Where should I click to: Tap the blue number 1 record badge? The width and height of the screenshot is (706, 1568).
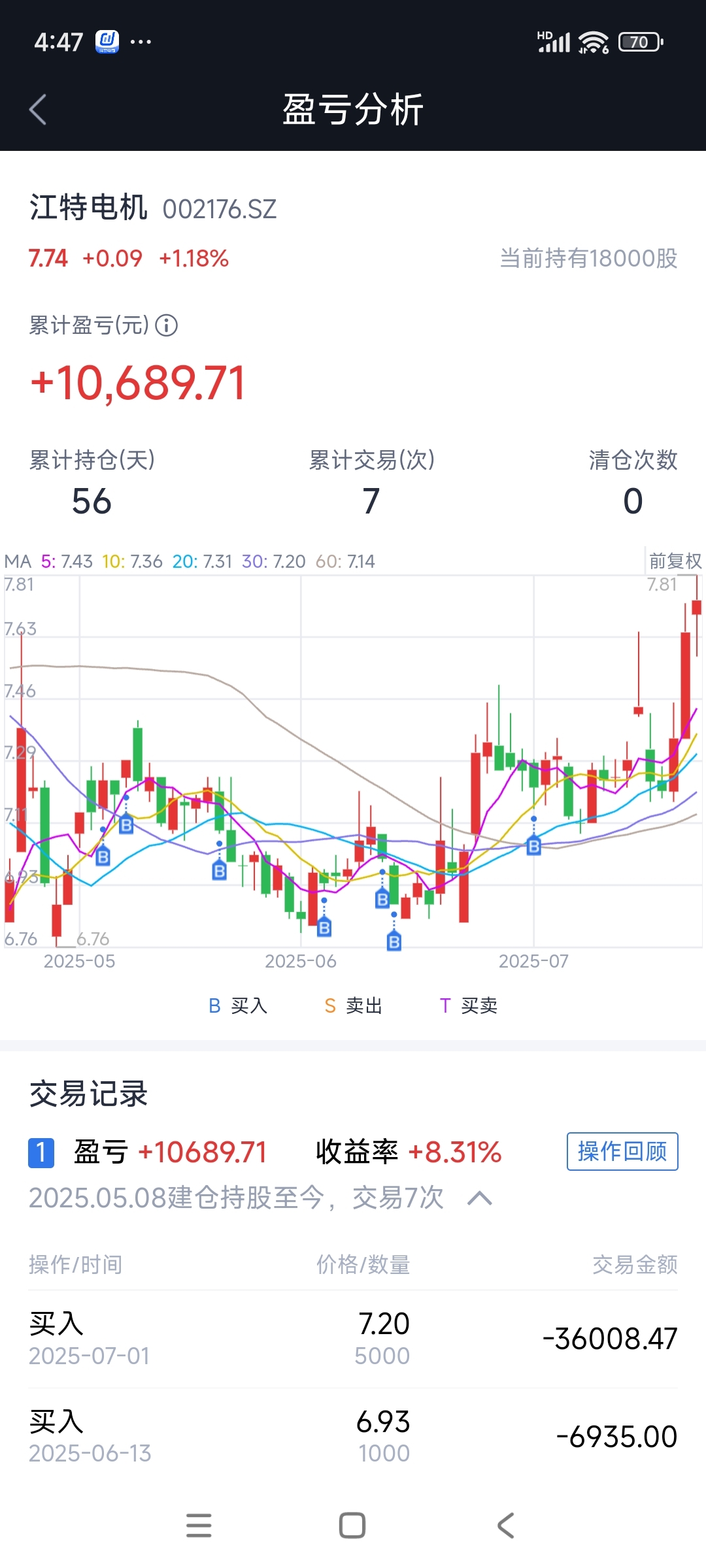41,1152
